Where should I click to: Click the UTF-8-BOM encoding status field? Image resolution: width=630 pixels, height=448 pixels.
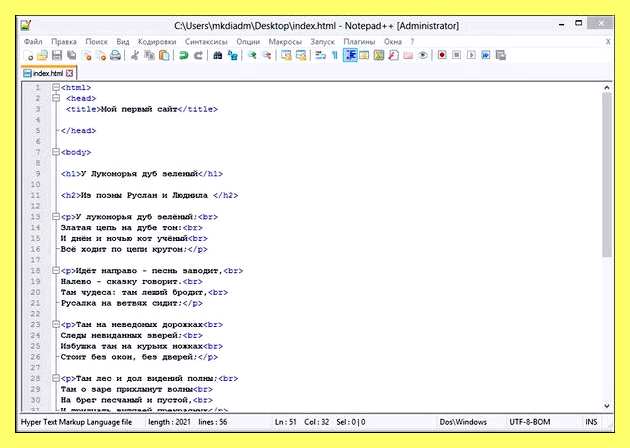coord(530,422)
